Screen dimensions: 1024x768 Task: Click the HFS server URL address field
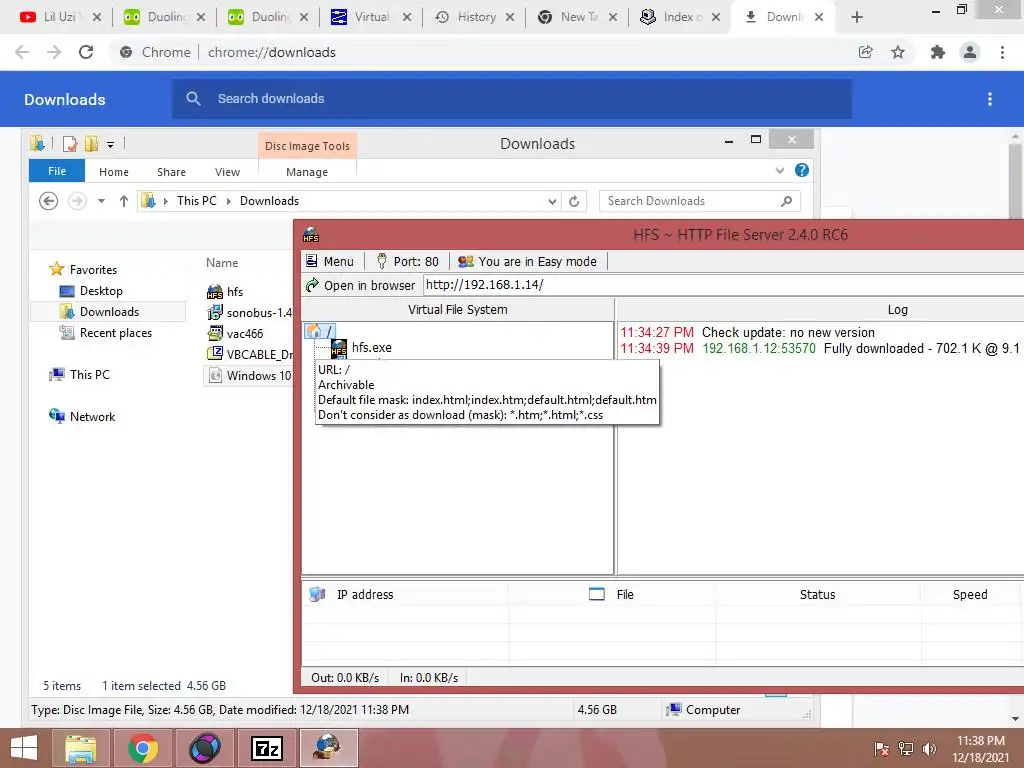click(x=722, y=285)
